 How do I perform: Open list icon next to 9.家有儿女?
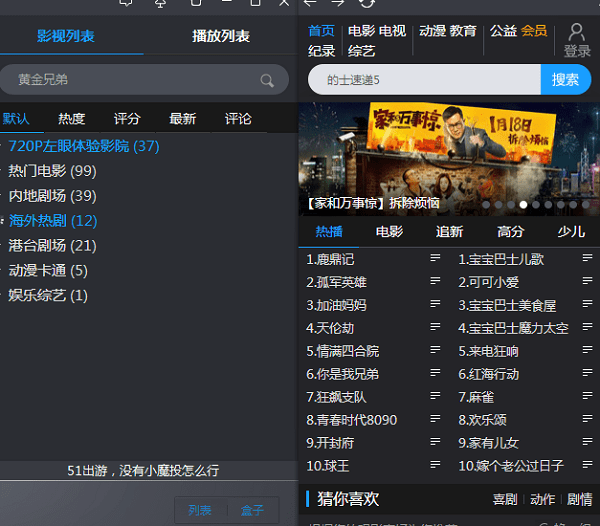tap(587, 442)
